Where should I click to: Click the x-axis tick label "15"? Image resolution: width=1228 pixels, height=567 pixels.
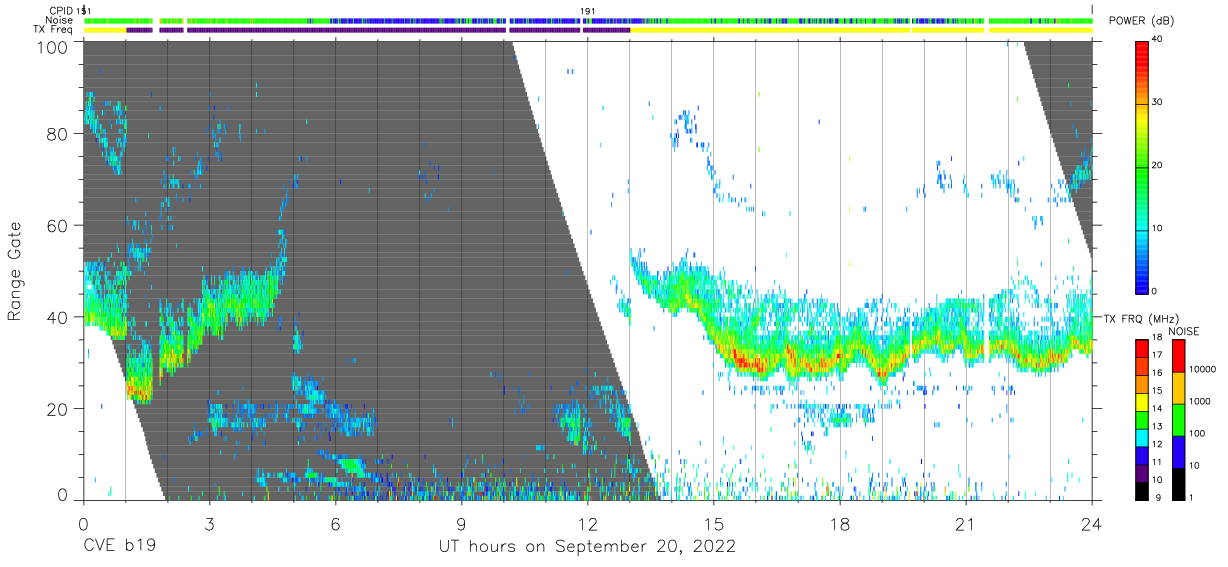(x=714, y=525)
